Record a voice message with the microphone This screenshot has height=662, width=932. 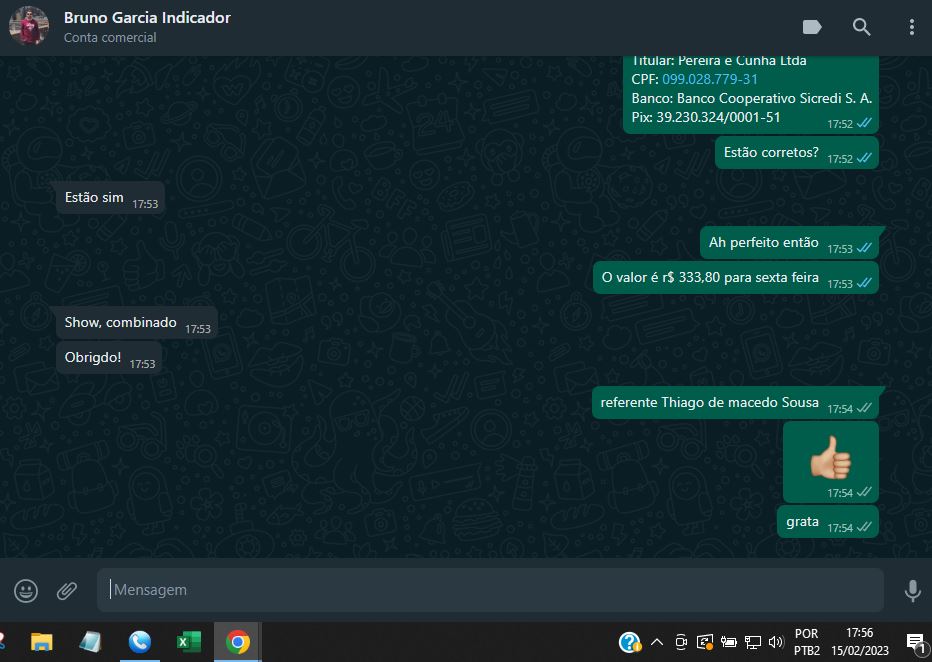[x=912, y=590]
